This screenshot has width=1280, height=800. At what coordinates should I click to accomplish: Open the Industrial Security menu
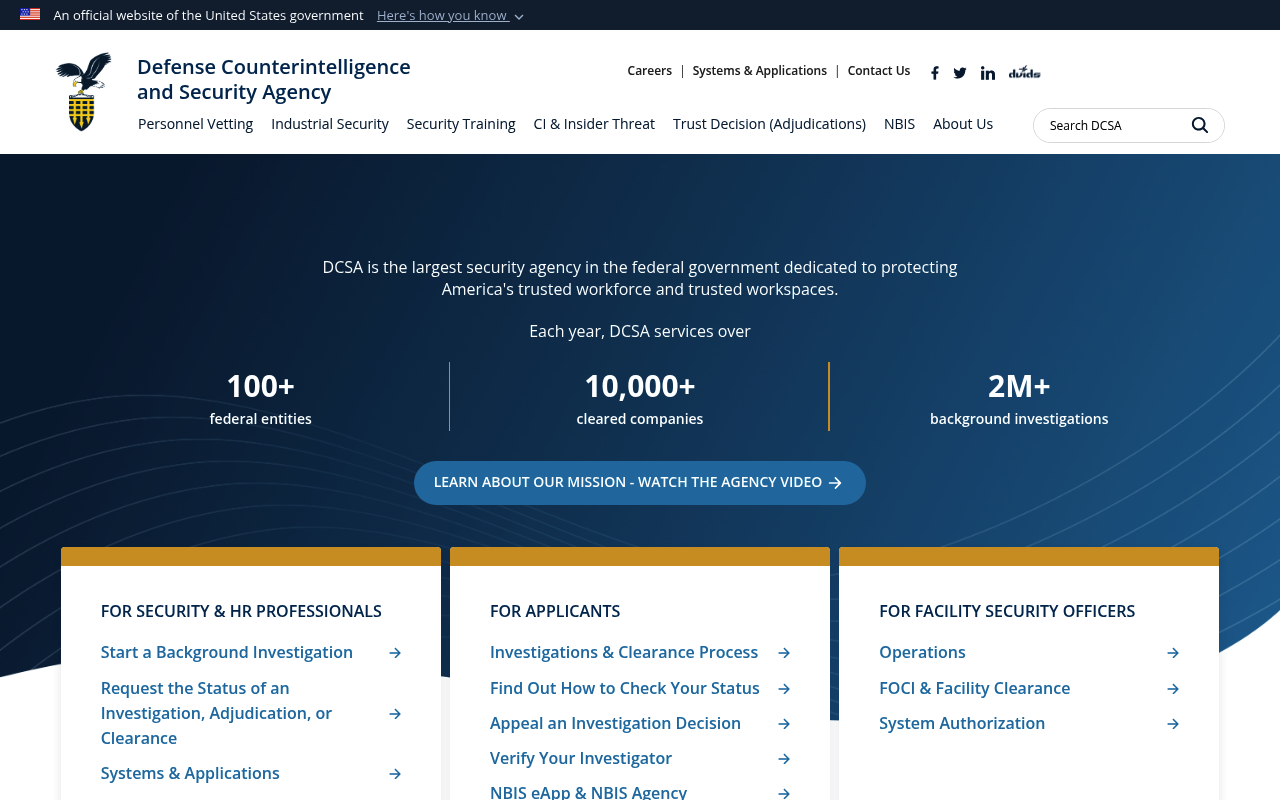330,124
